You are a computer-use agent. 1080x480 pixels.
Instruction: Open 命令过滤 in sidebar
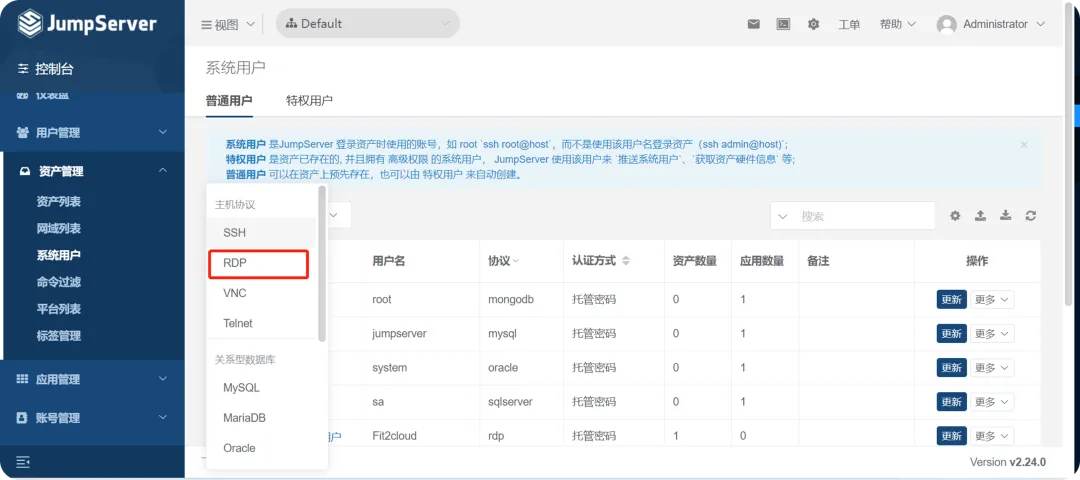pos(59,282)
